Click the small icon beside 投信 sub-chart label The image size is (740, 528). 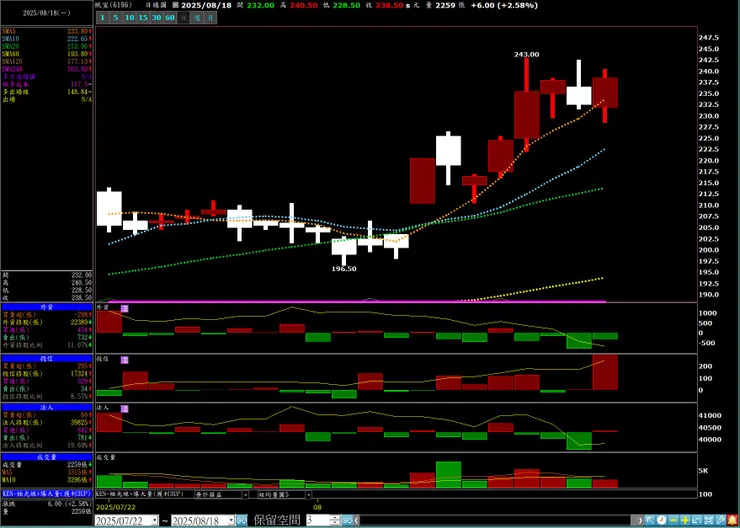coord(125,360)
